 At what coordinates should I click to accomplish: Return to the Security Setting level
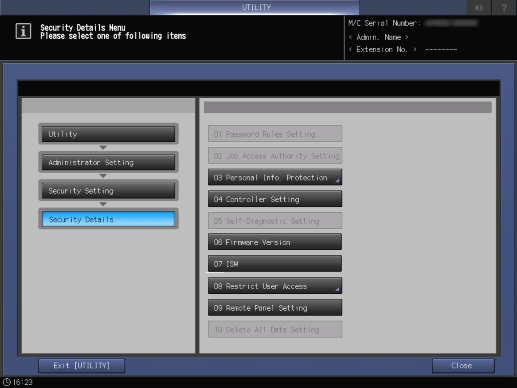(x=108, y=191)
